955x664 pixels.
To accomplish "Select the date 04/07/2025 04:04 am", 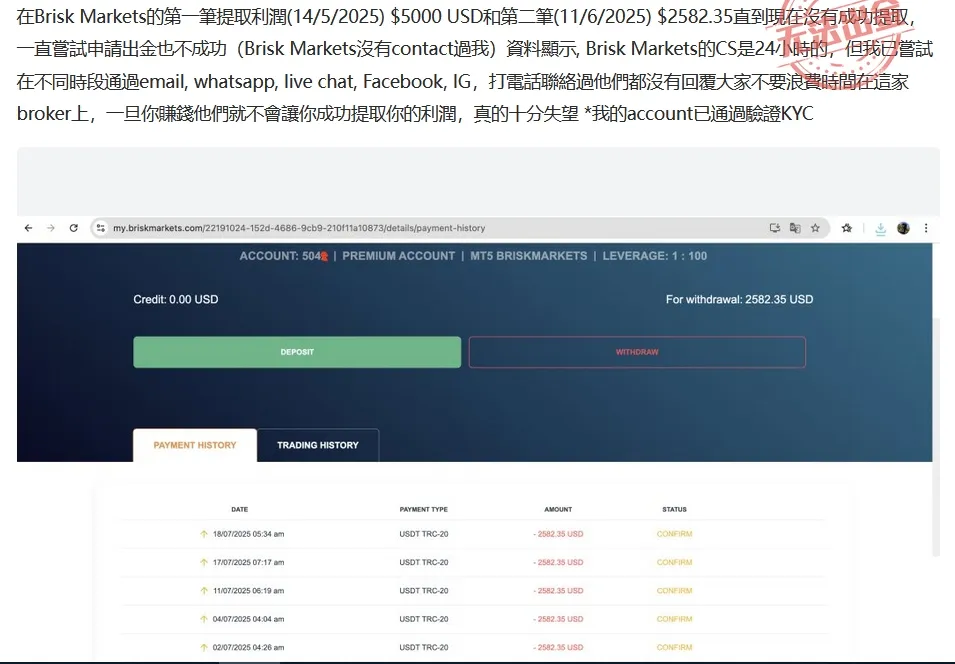I will click(248, 619).
